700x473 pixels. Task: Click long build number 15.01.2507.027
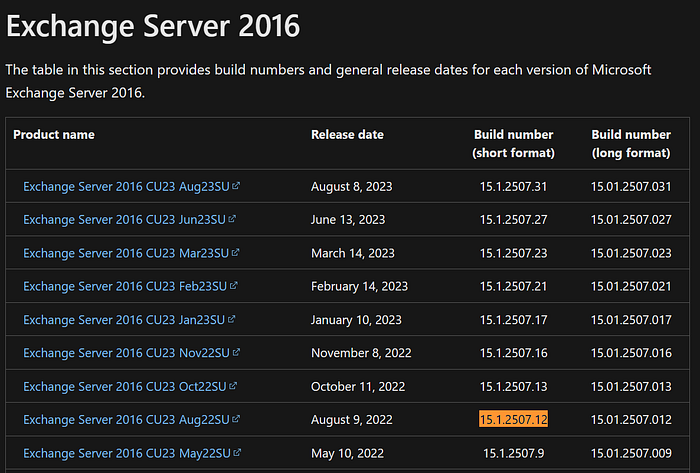[x=631, y=220]
